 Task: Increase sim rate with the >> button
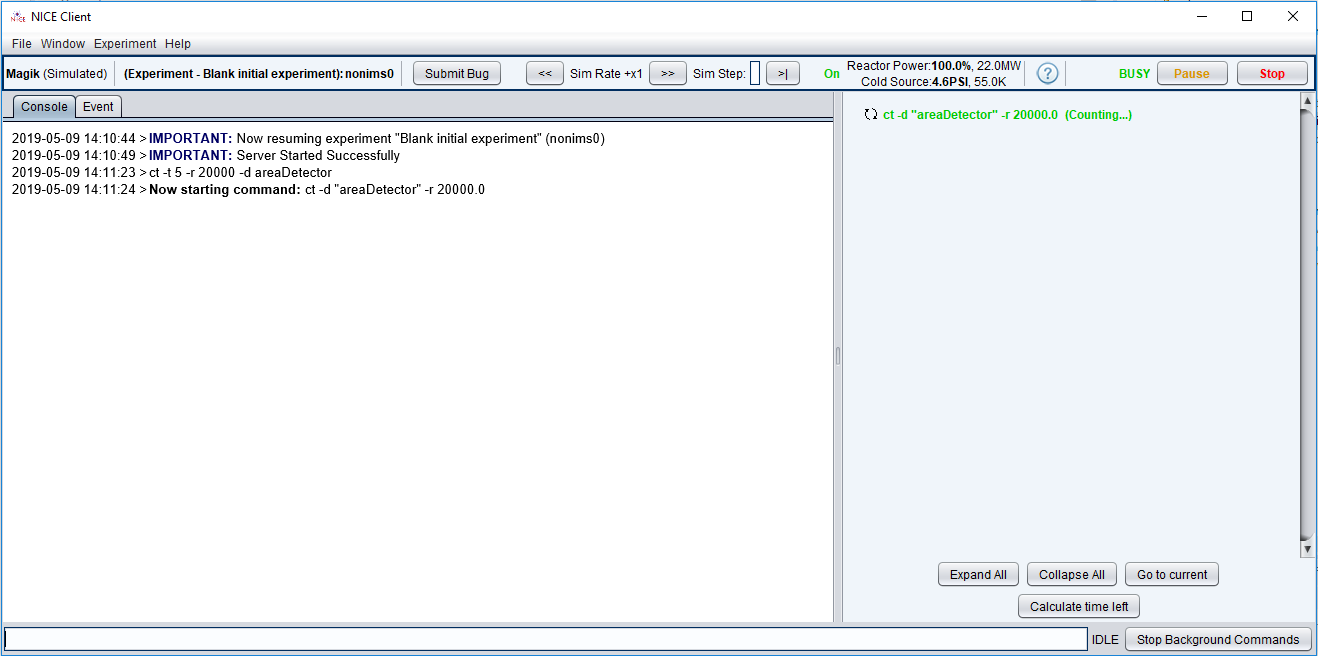tap(667, 74)
